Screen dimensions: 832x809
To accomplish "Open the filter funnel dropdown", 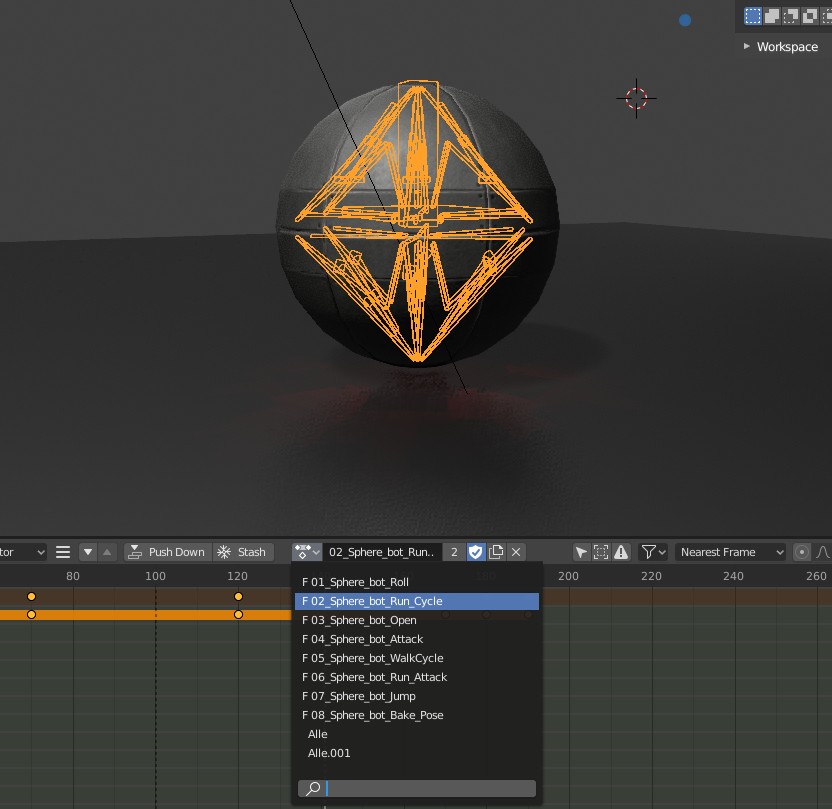I will tap(653, 552).
